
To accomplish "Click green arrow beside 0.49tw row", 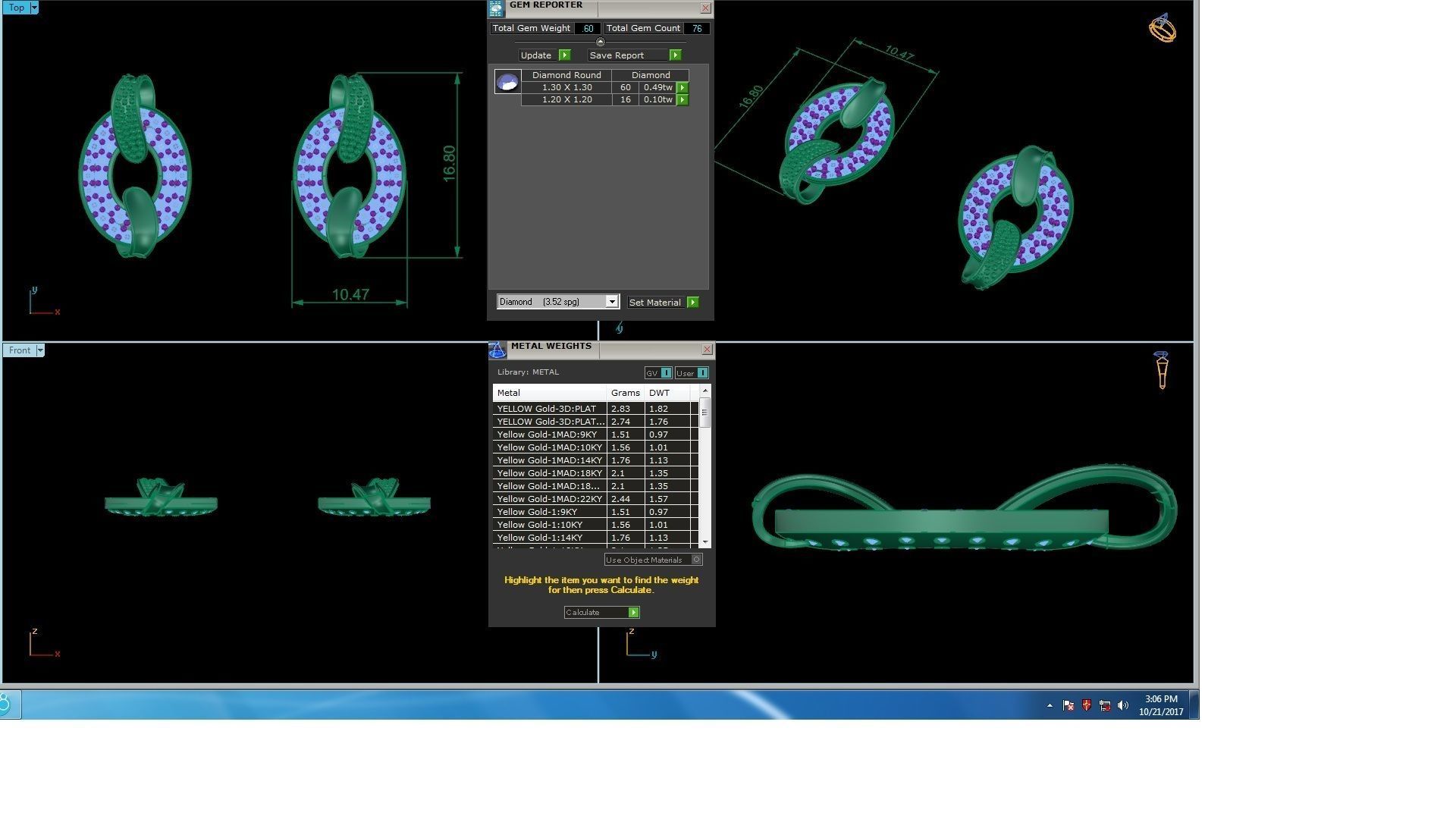I will pos(682,88).
